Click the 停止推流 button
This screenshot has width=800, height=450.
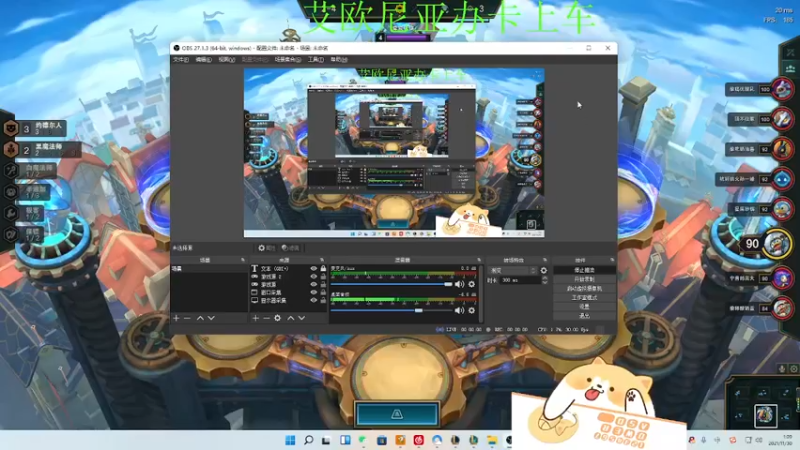pos(584,270)
